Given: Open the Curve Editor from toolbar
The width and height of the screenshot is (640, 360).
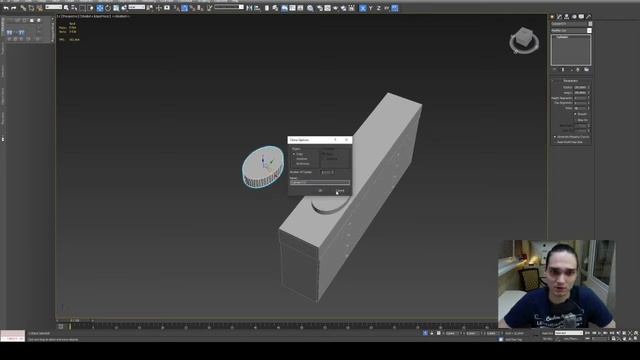Looking at the screenshot, I should pos(293,8).
